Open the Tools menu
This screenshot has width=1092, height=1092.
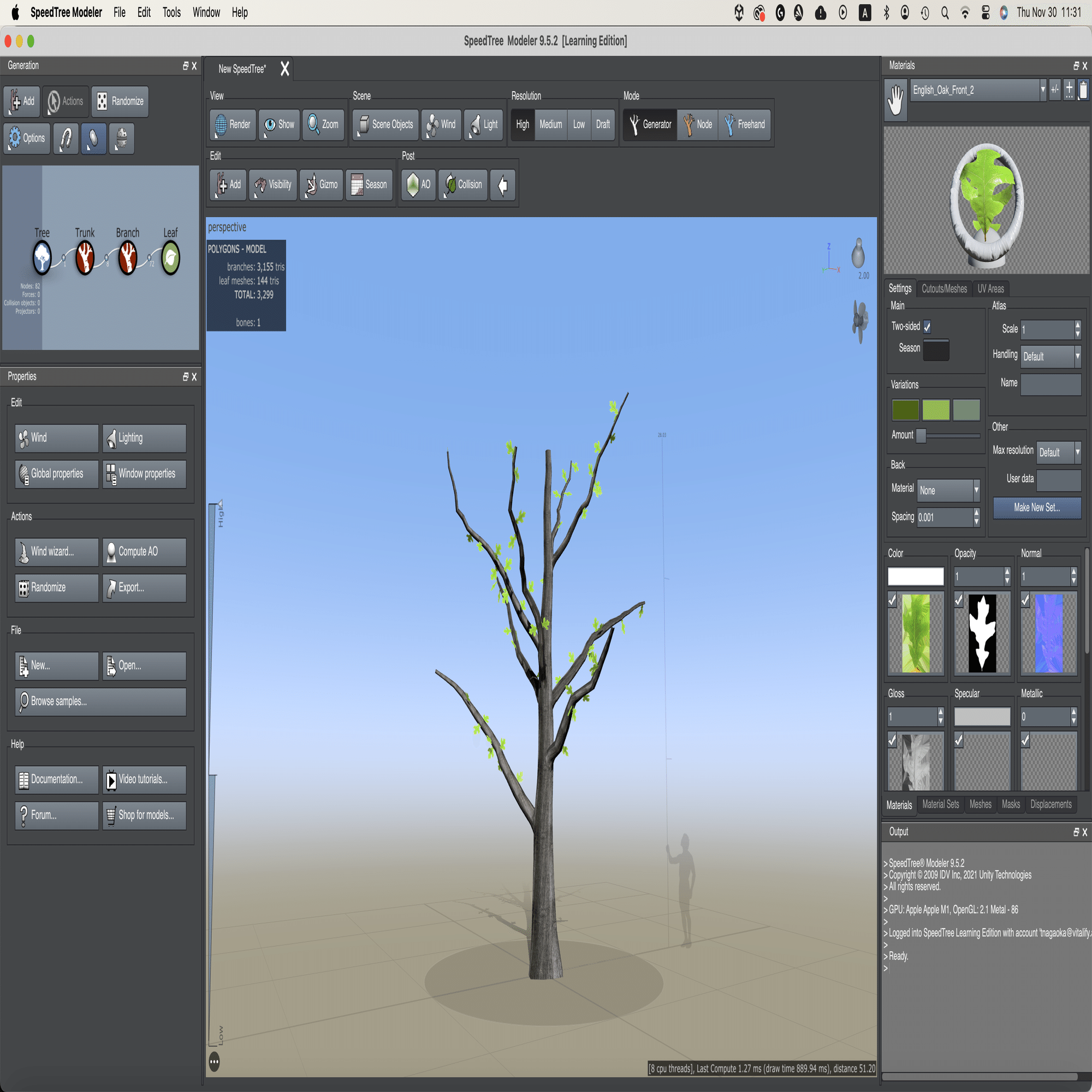(171, 13)
